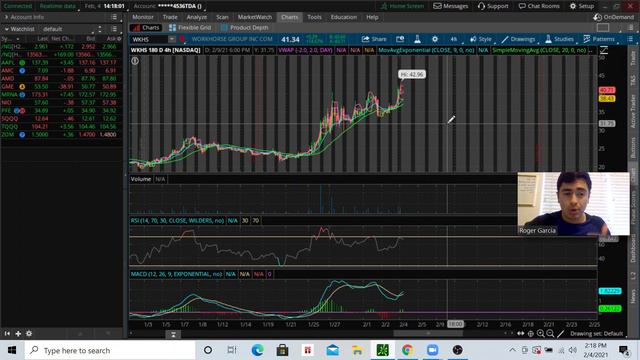The width and height of the screenshot is (640, 360).
Task: Open the Flexible Grid sub-tab
Action: (190, 28)
